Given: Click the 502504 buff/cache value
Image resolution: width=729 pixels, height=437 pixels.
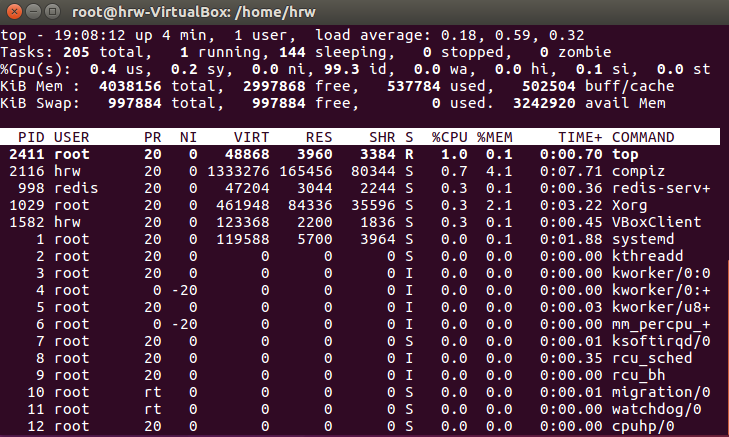Looking at the screenshot, I should [549, 86].
